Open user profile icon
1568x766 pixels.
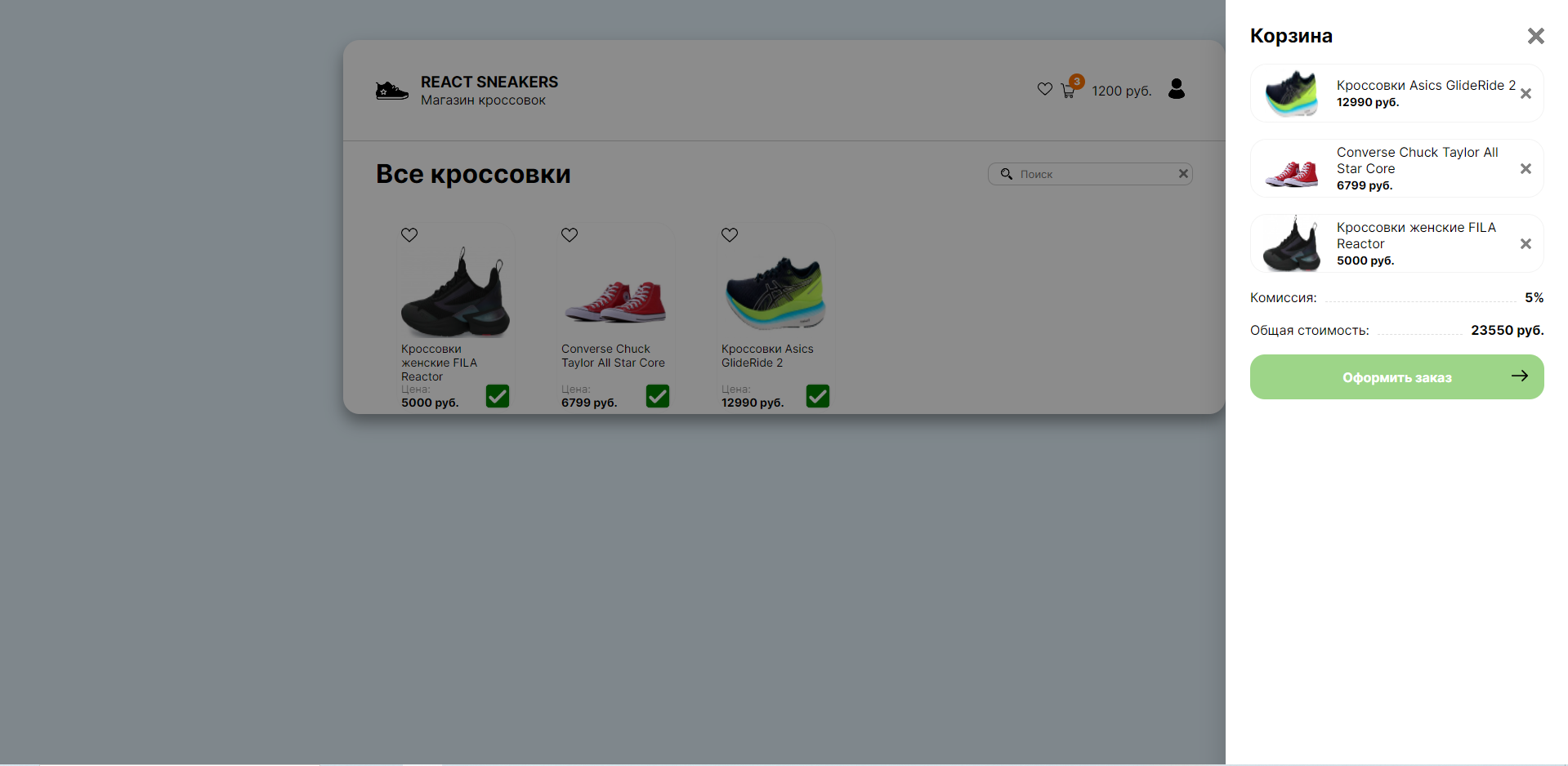1177,88
